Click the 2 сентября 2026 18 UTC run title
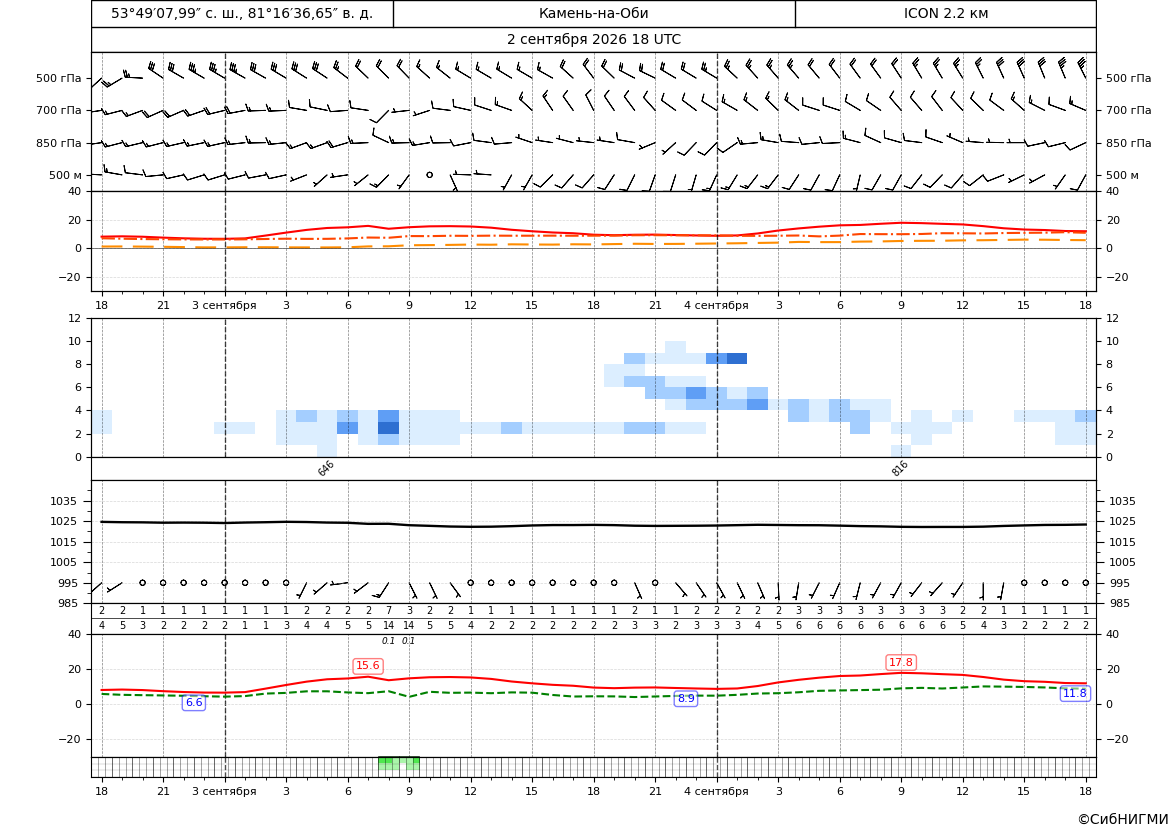Image resolution: width=1169 pixels, height=827 pixels. (x=593, y=40)
